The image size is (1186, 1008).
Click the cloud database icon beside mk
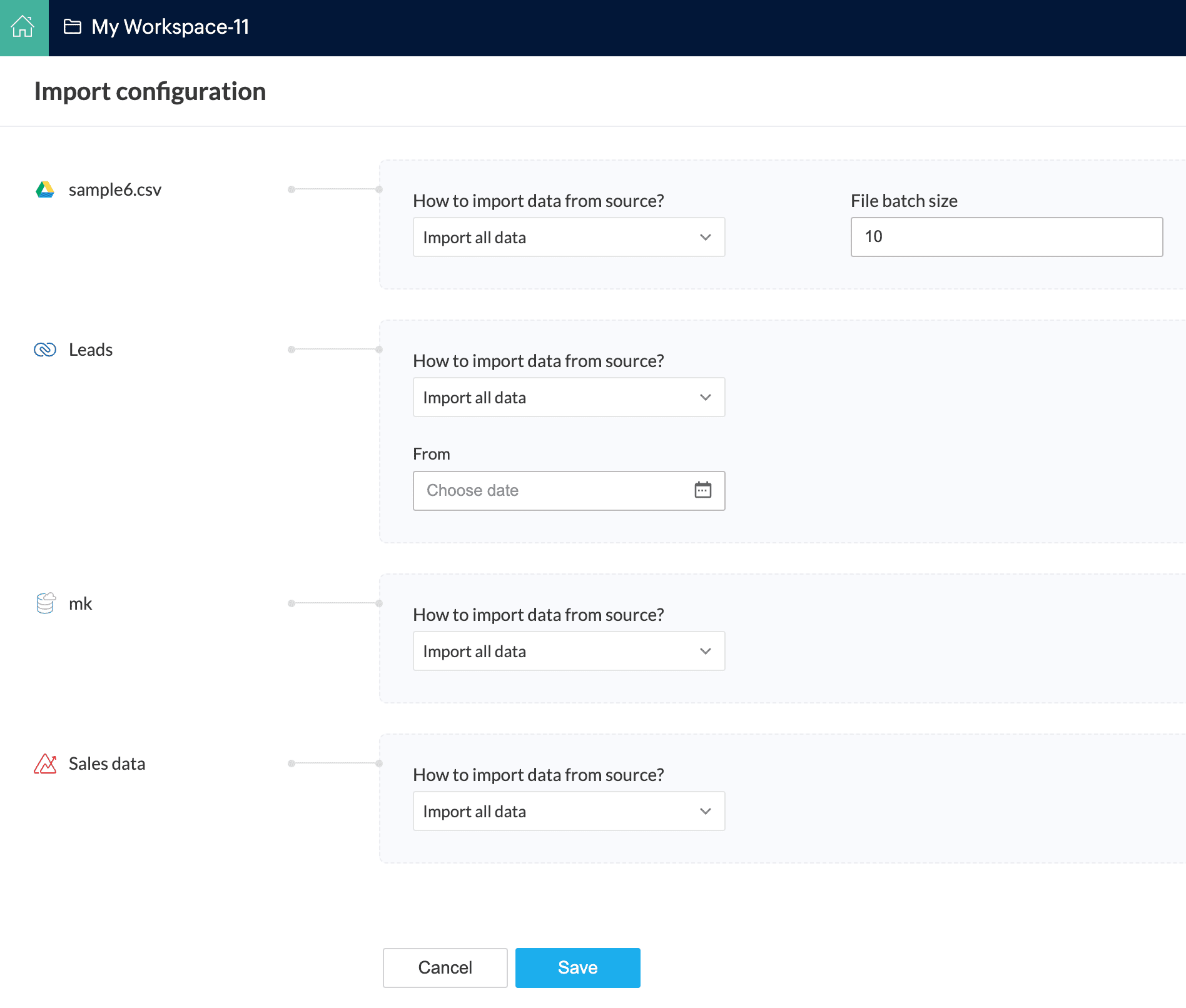point(46,603)
